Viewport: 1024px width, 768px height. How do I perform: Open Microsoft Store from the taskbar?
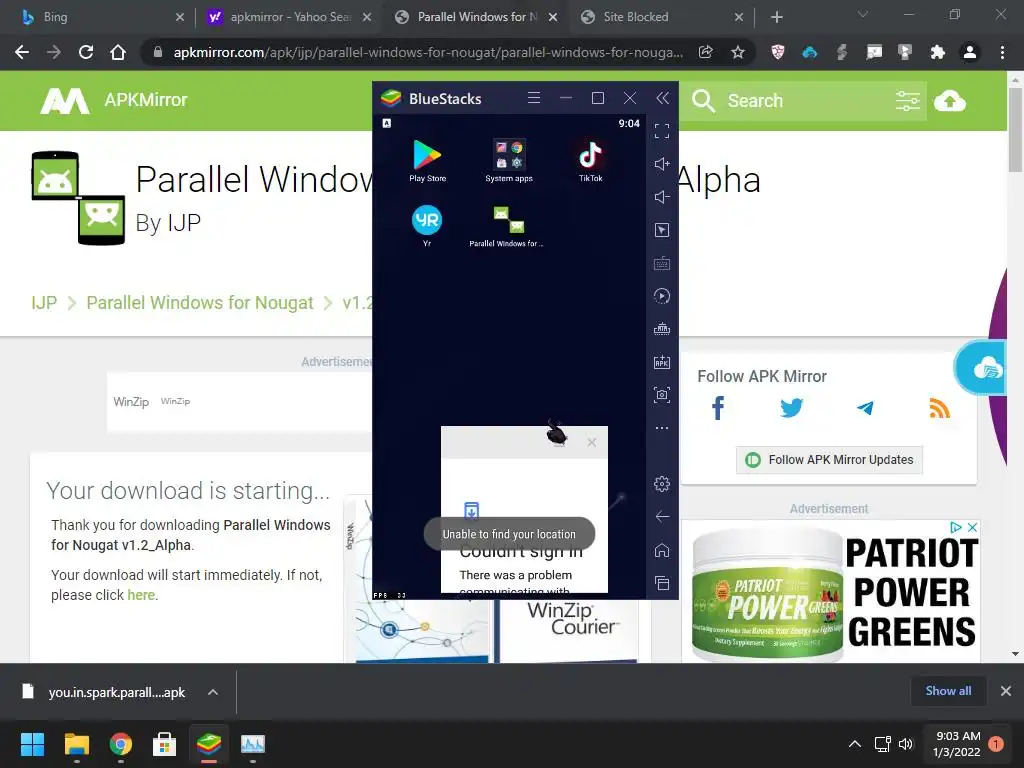[x=164, y=744]
